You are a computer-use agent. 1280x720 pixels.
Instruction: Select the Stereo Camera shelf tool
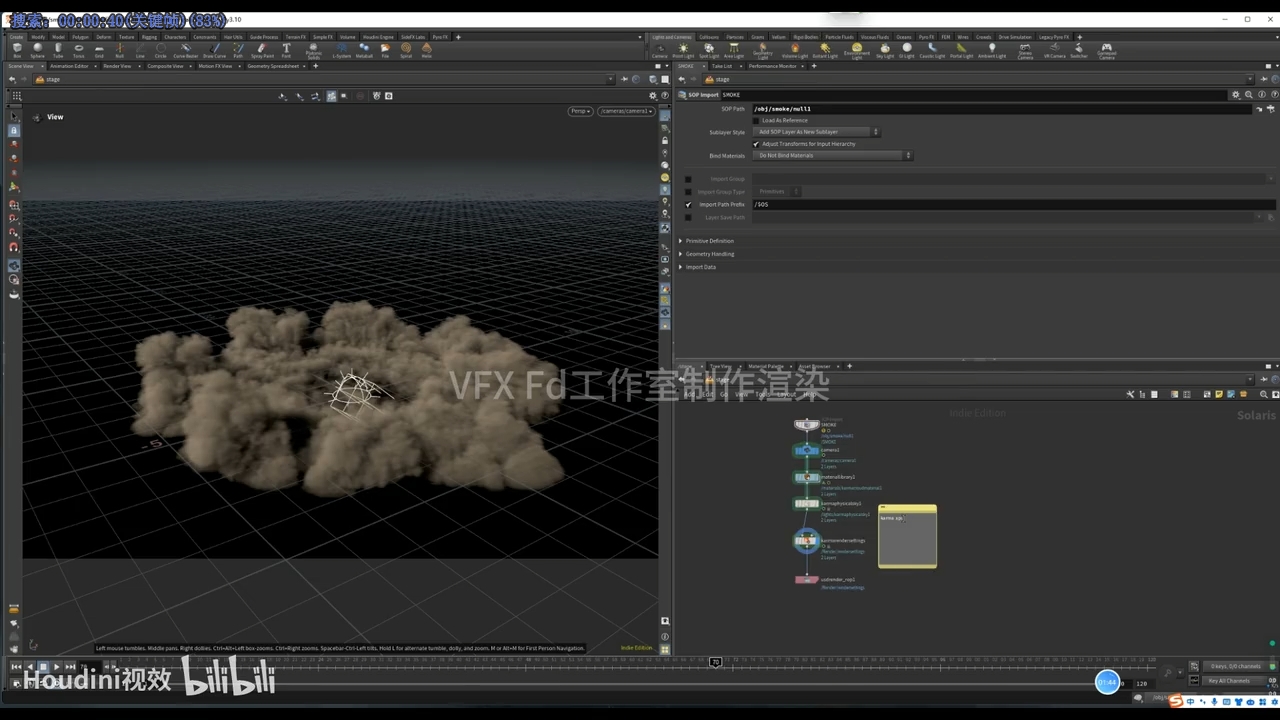[1025, 48]
